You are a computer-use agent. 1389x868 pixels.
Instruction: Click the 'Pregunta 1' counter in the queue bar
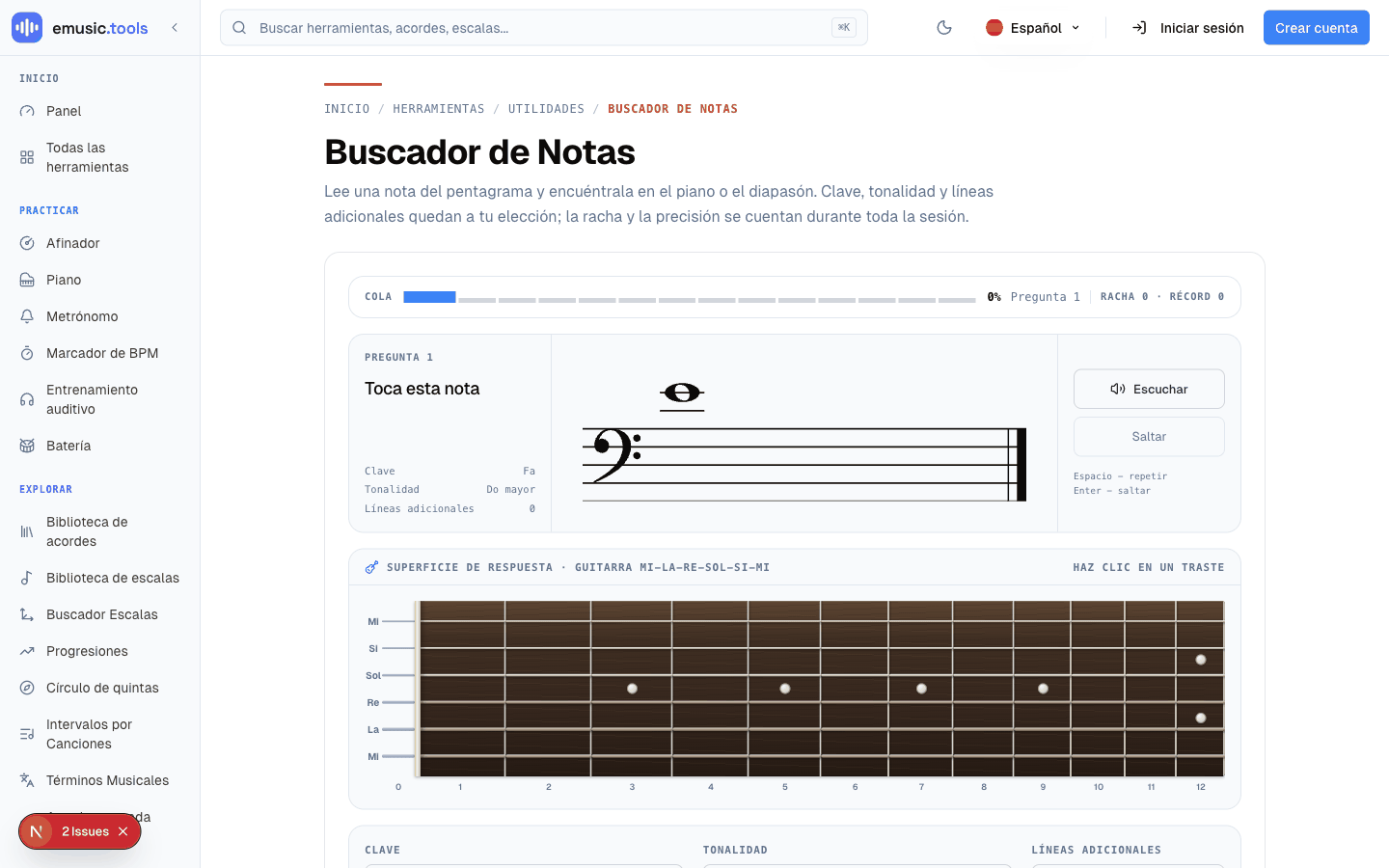pyautogui.click(x=1045, y=297)
